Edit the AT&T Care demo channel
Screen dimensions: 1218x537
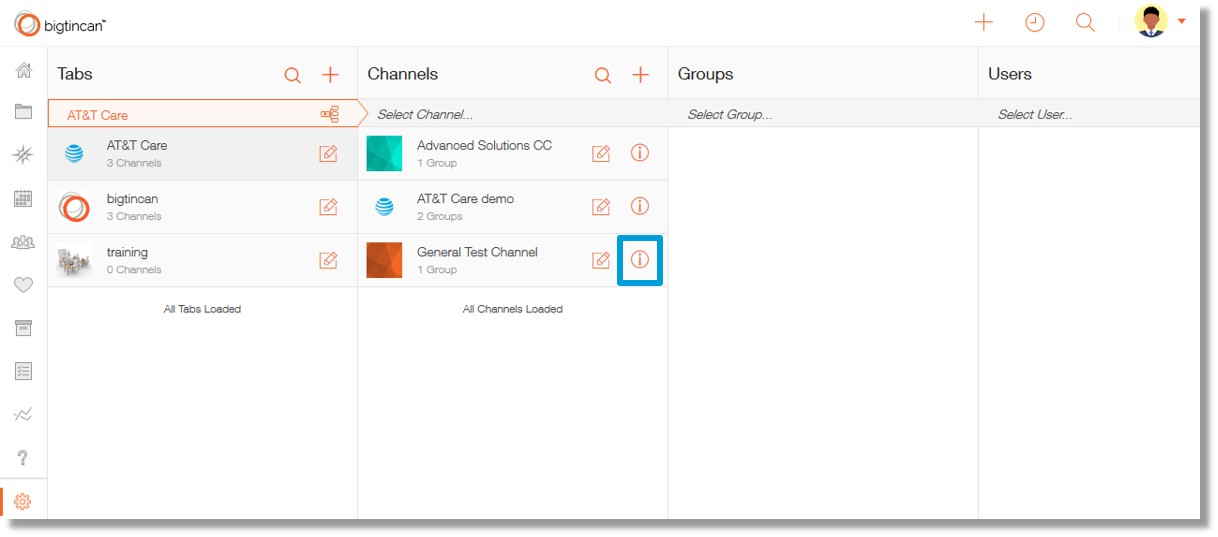pyautogui.click(x=601, y=207)
